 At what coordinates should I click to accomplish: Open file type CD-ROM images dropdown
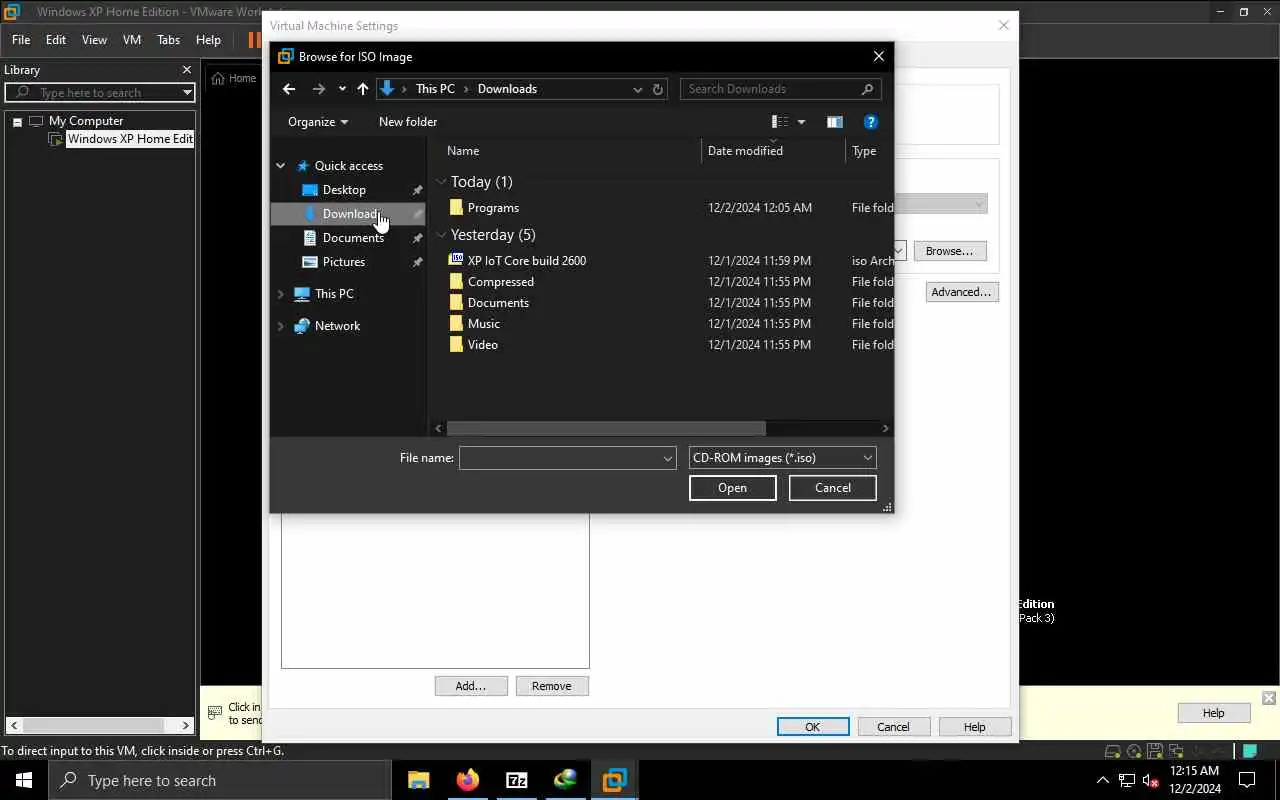tap(867, 458)
